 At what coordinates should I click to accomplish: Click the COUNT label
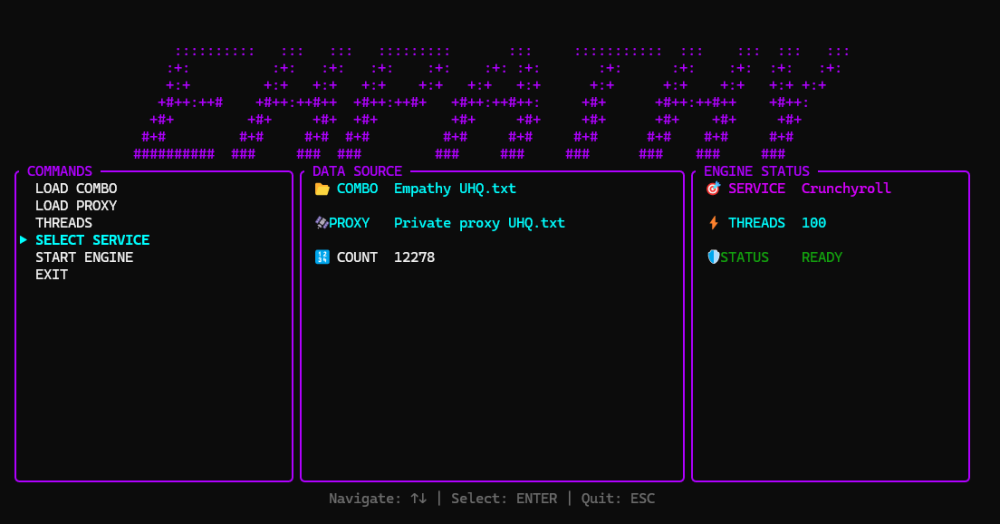pos(357,258)
